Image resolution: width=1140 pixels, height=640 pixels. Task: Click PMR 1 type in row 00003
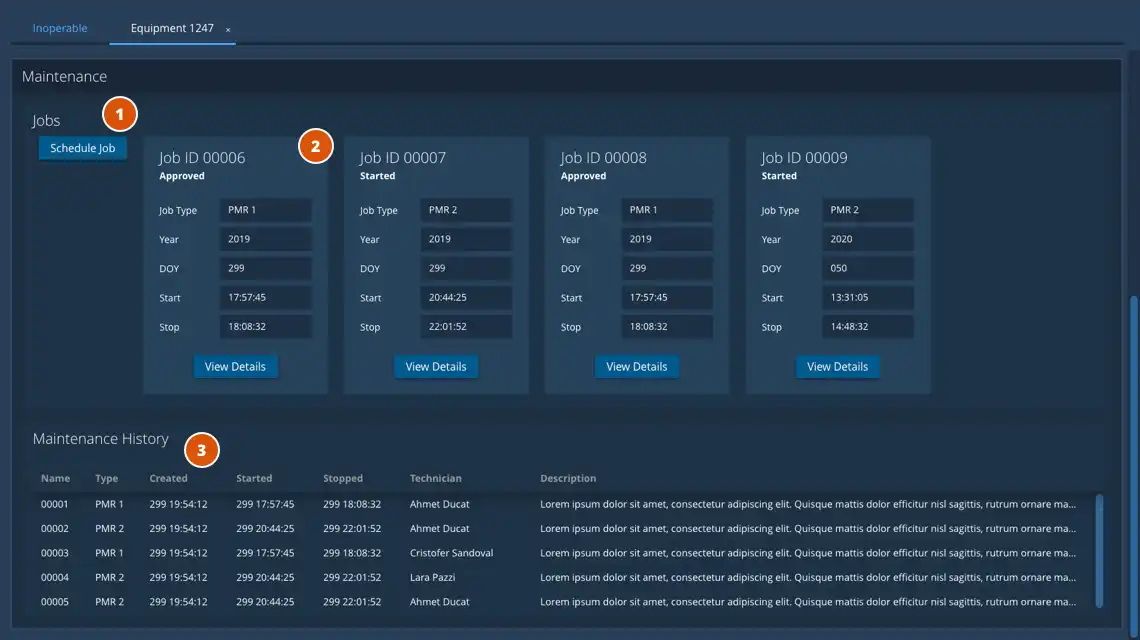pyautogui.click(x=109, y=553)
